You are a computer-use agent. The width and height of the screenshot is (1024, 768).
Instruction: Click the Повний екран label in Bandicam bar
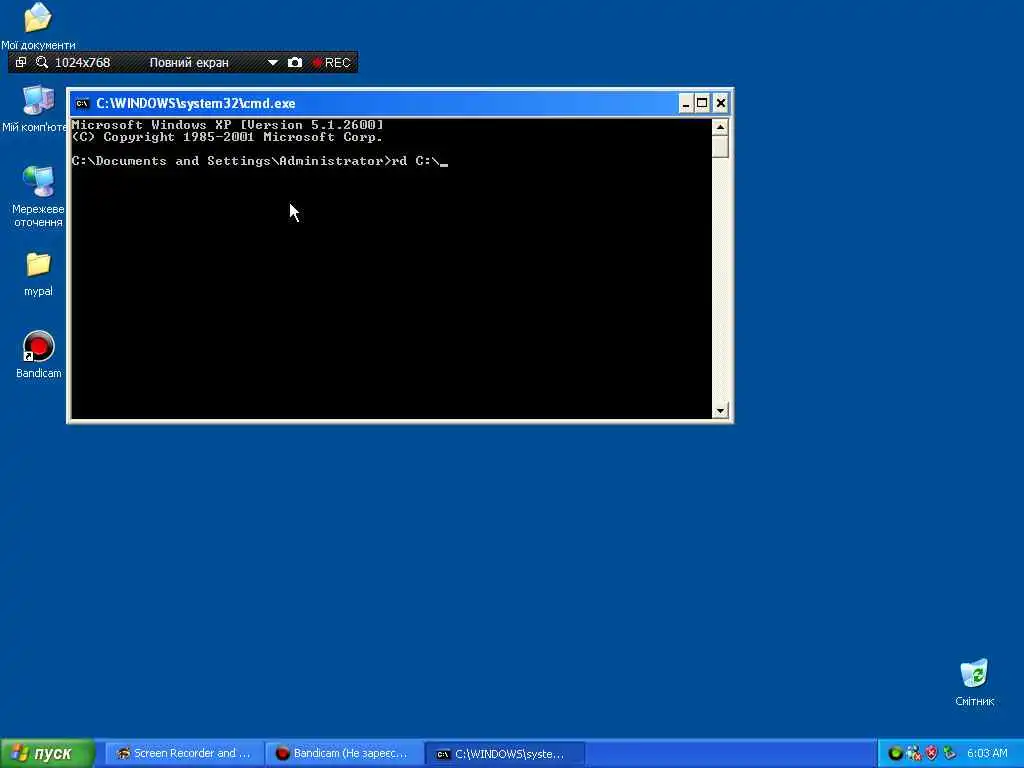pyautogui.click(x=189, y=63)
